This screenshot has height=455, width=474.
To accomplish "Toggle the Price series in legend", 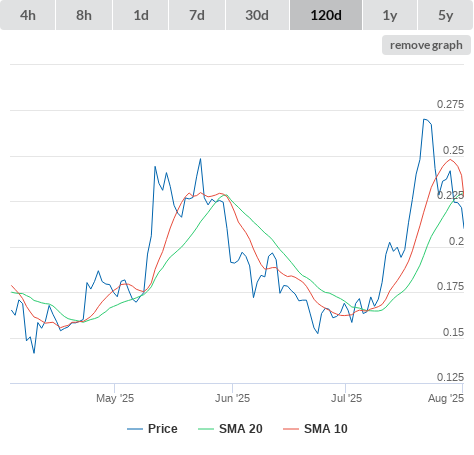I will [x=163, y=429].
